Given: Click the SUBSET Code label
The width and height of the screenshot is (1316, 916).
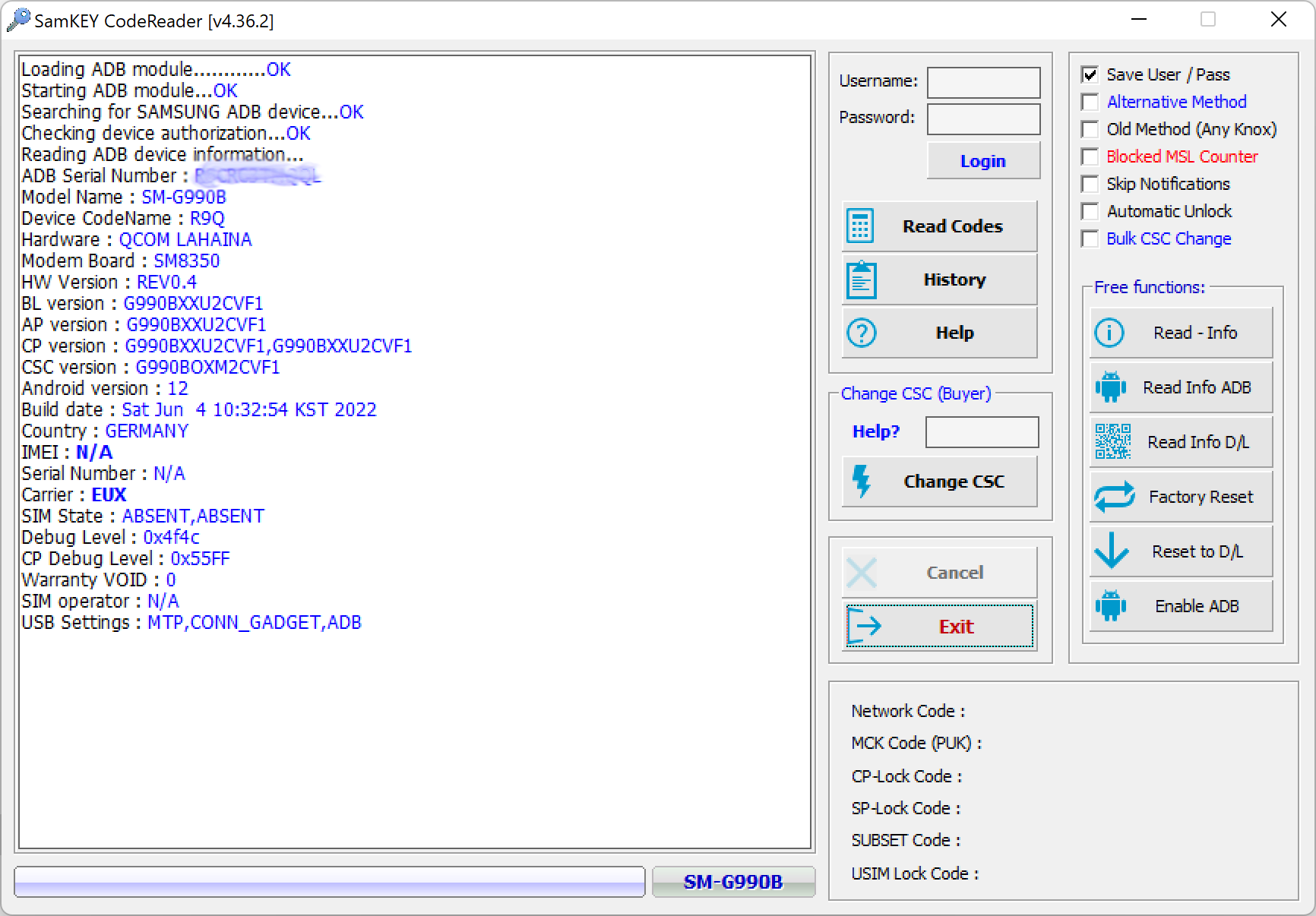Looking at the screenshot, I should 906,840.
